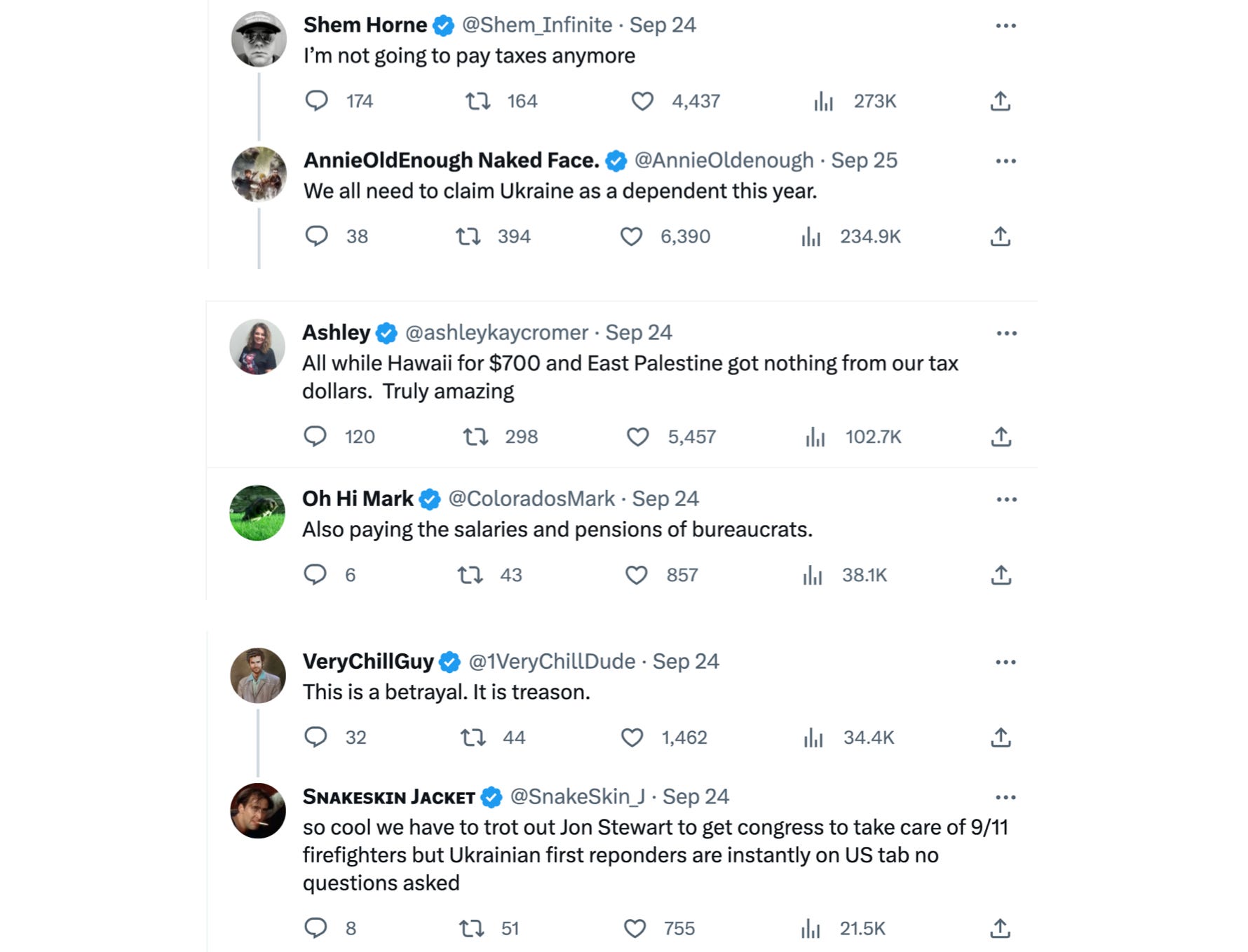This screenshot has height=952, width=1248.
Task: Reply to SnakeSkin Jacket's tweet
Action: pos(316,929)
